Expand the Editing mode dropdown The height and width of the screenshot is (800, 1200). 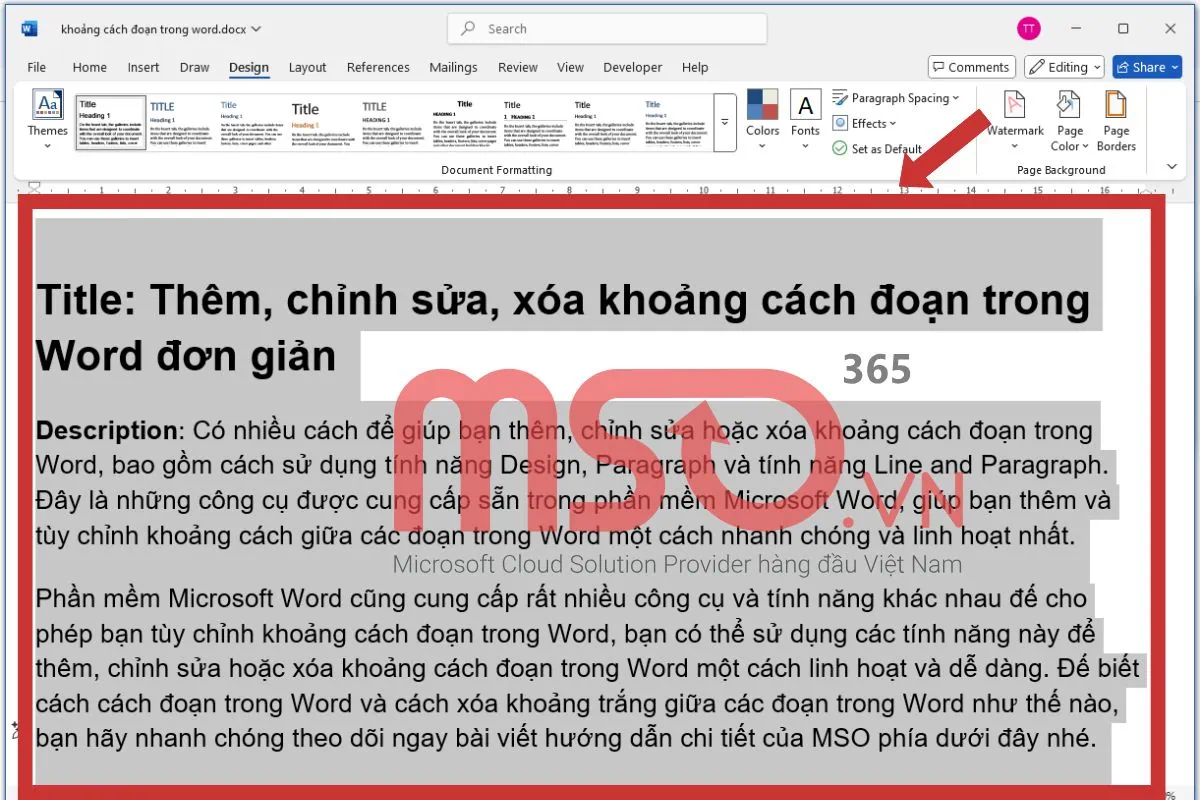(1064, 67)
